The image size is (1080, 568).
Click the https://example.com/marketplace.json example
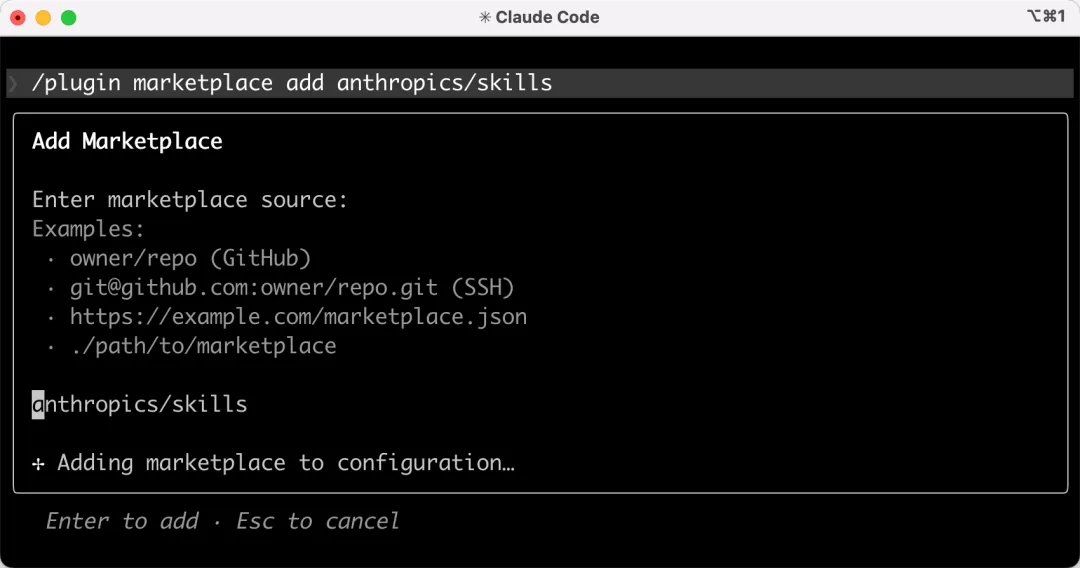tap(298, 317)
